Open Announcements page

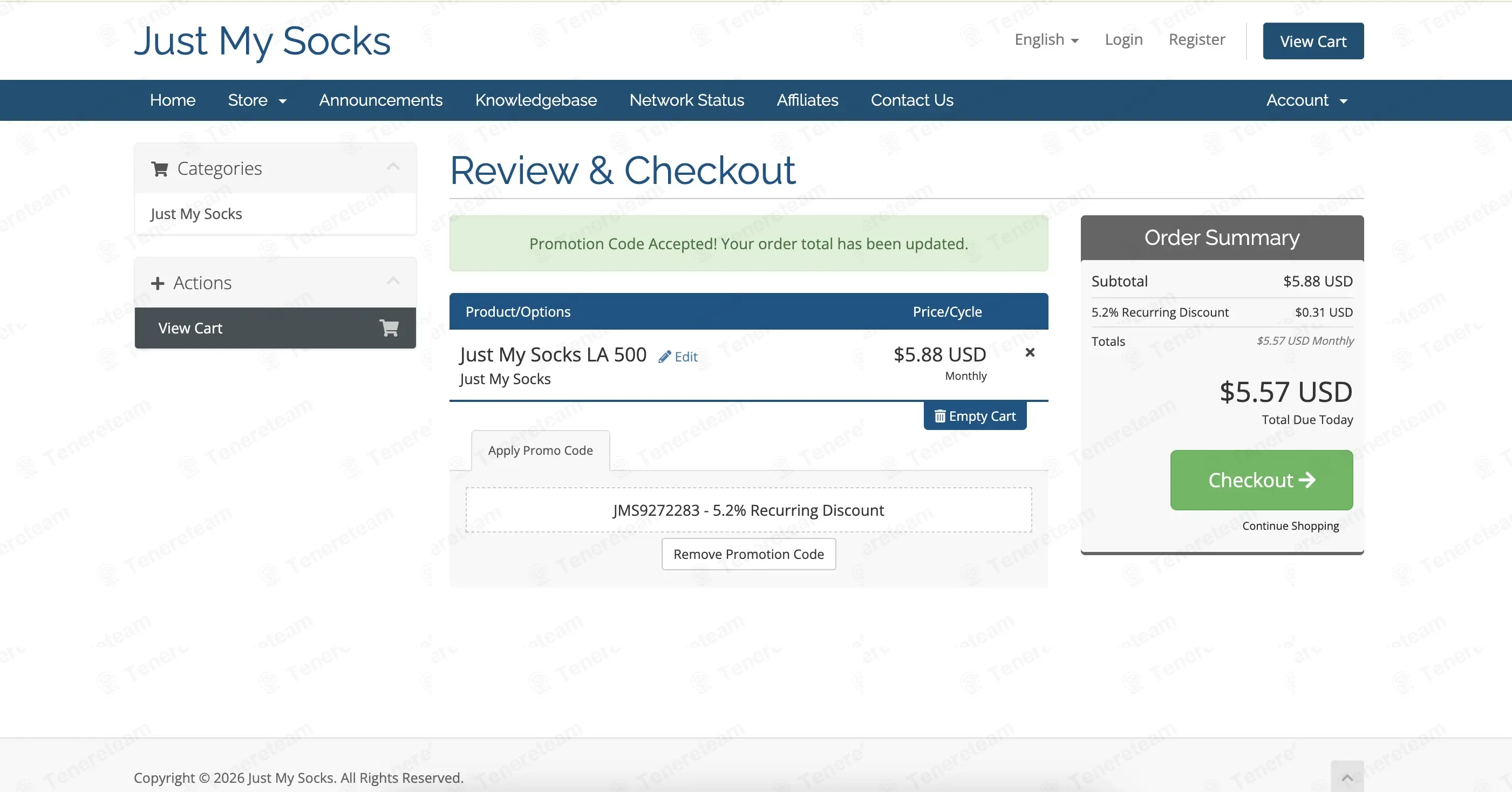(x=381, y=100)
